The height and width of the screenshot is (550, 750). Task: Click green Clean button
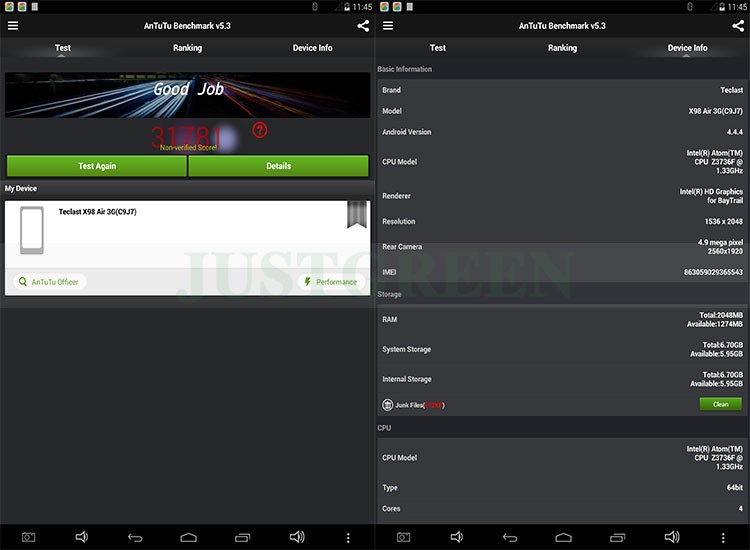pos(720,404)
